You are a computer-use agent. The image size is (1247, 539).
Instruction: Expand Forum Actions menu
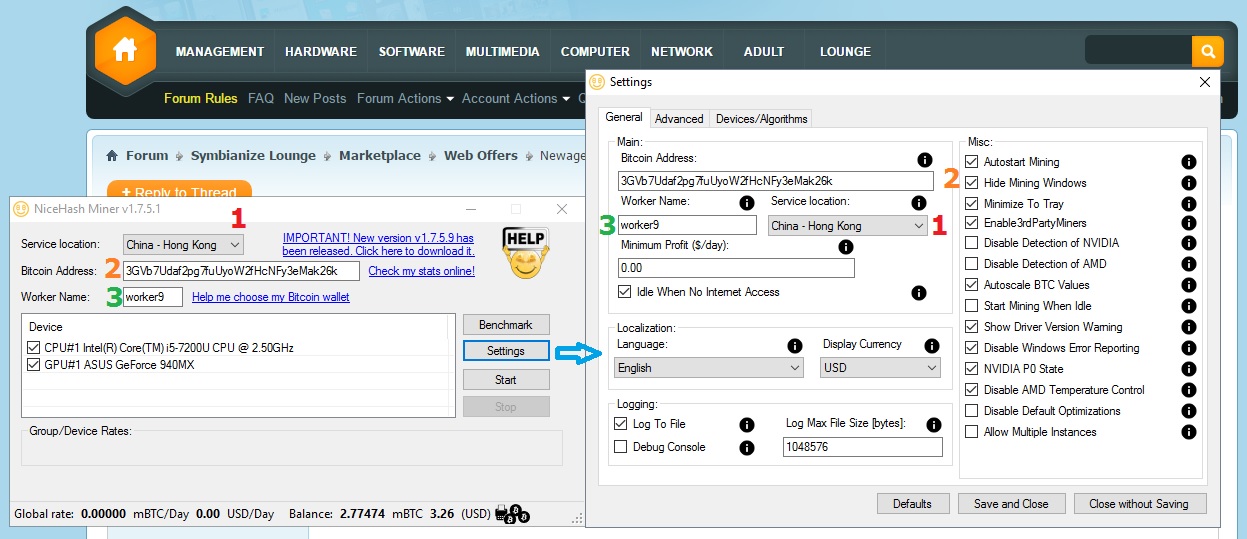point(405,98)
